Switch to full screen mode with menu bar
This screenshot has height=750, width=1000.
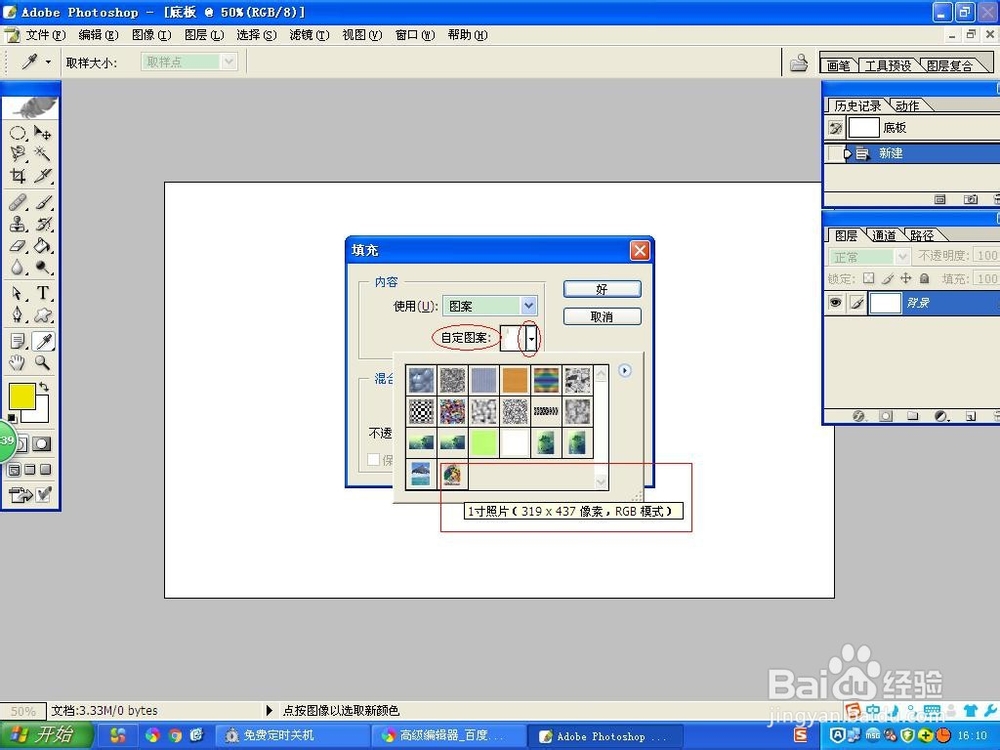29,469
